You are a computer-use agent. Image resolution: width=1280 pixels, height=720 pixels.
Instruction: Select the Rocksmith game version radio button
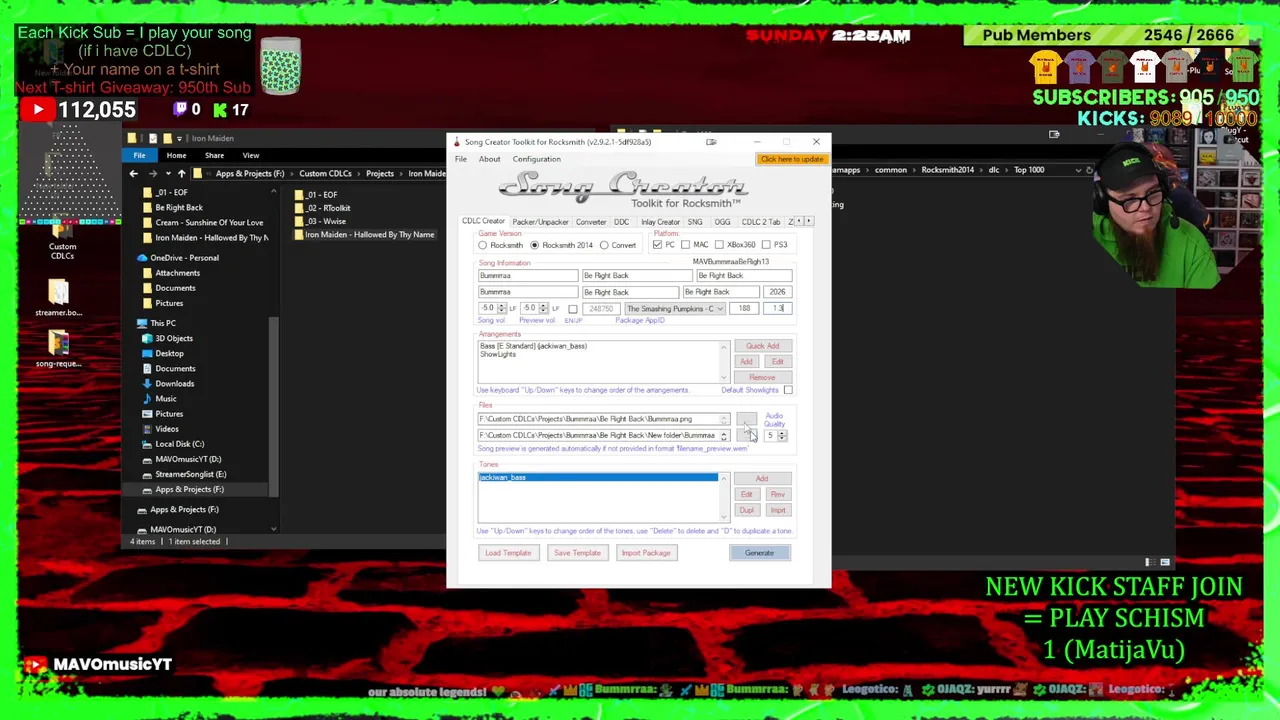click(483, 245)
